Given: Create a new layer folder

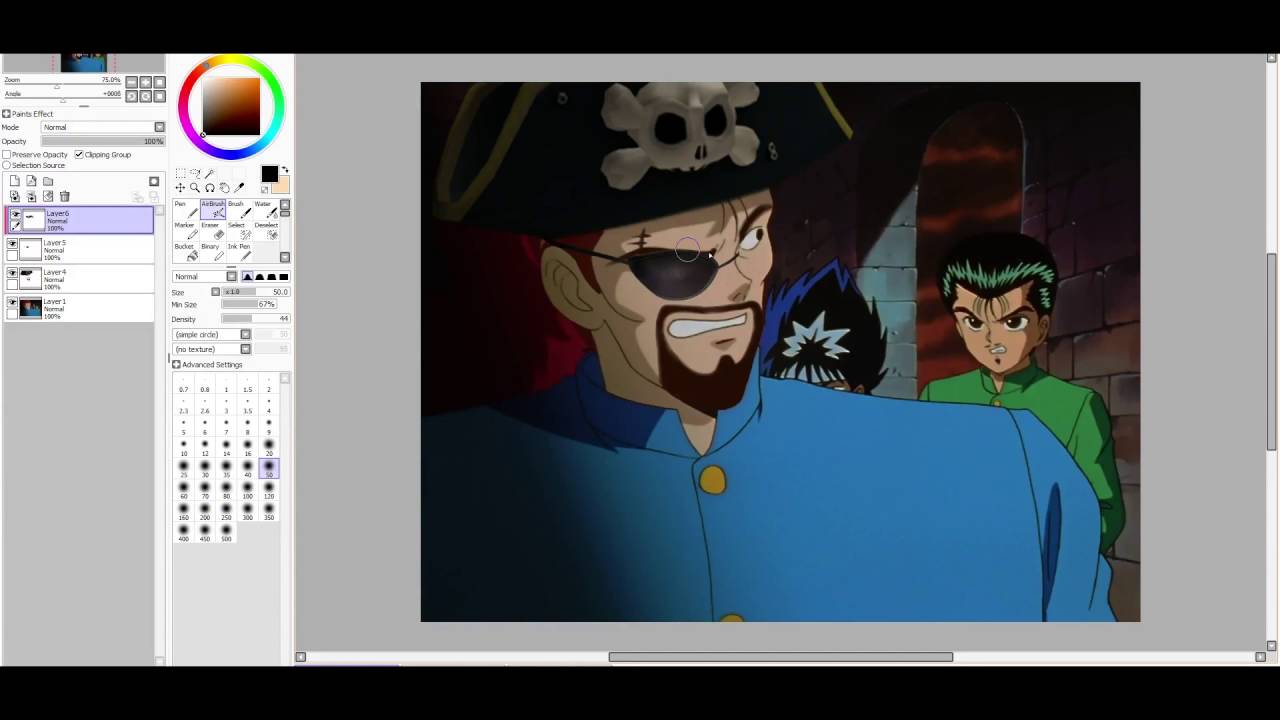Looking at the screenshot, I should [x=47, y=181].
